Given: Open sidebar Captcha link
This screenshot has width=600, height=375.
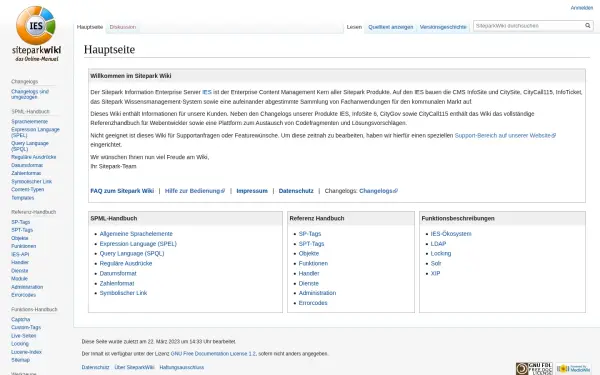Looking at the screenshot, I should [21, 319].
